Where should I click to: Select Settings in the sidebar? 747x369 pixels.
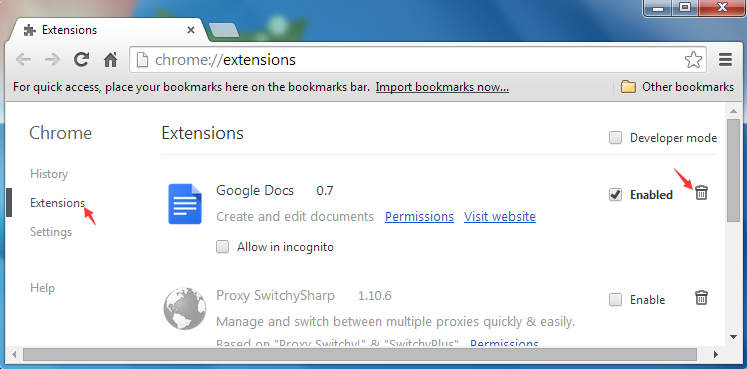click(51, 232)
